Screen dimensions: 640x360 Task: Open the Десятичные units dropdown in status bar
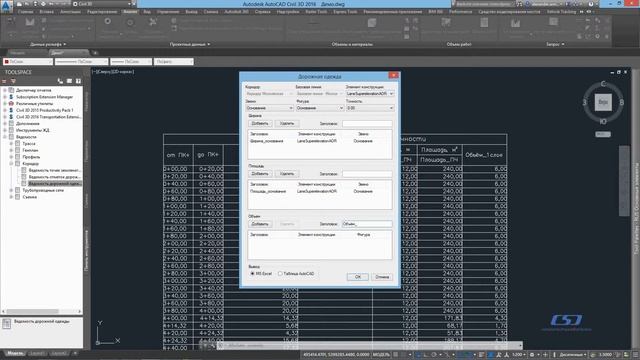[573, 355]
